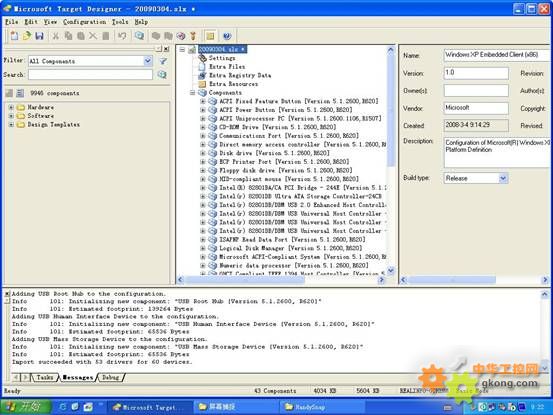
Task: Open the File menu
Action: 12,22
